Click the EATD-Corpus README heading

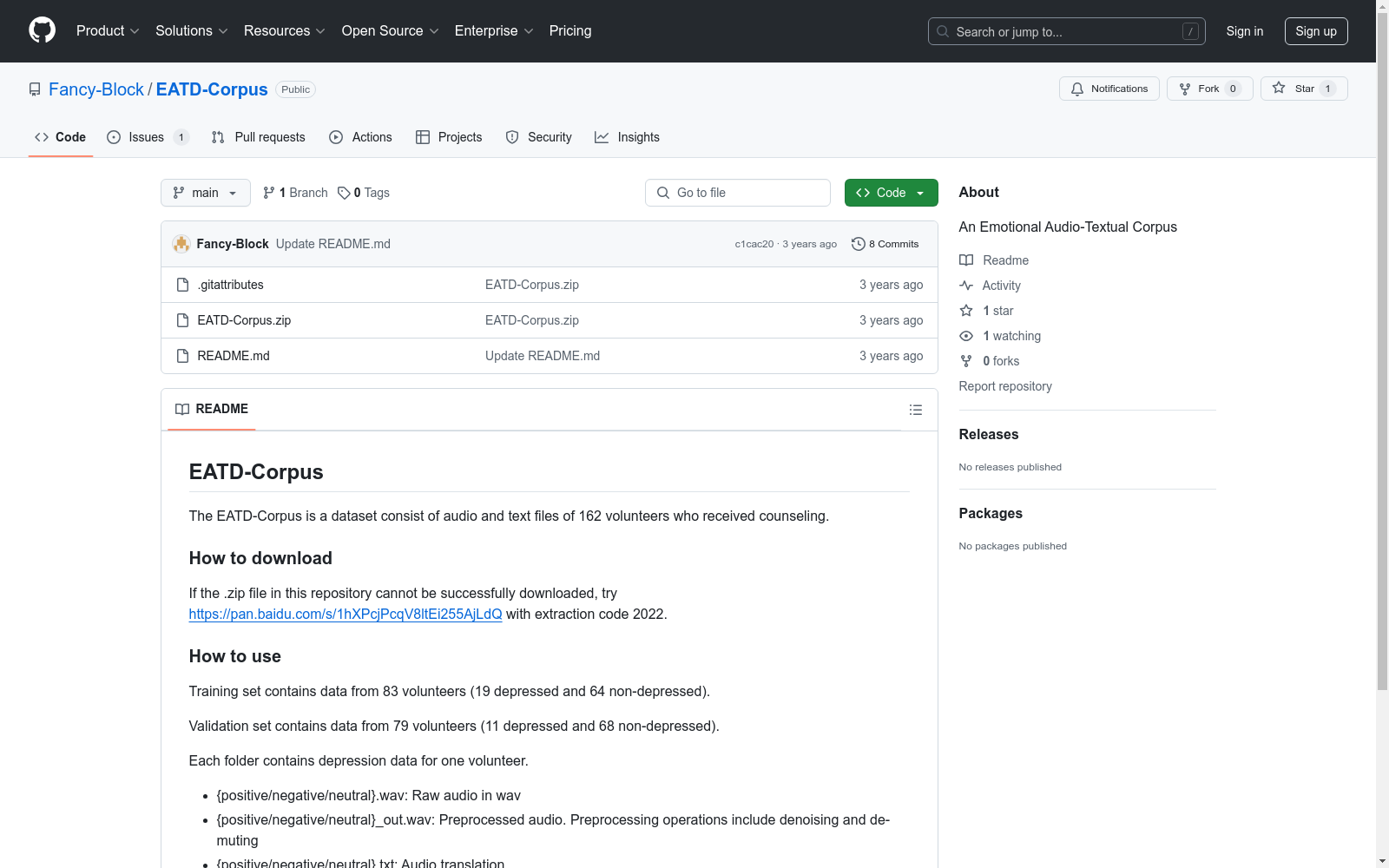coord(256,472)
